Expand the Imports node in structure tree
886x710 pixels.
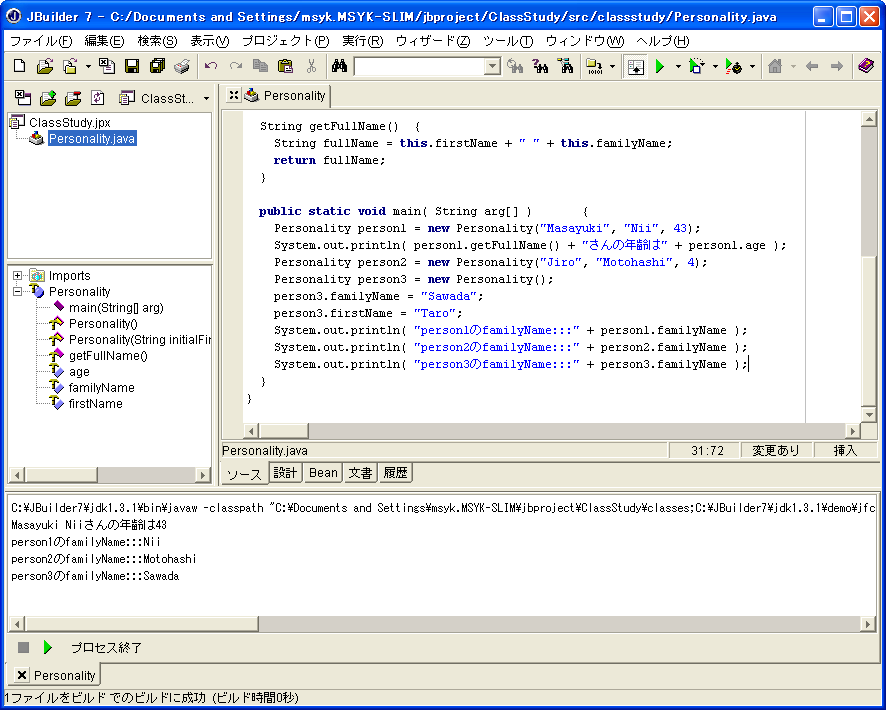pos(18,276)
